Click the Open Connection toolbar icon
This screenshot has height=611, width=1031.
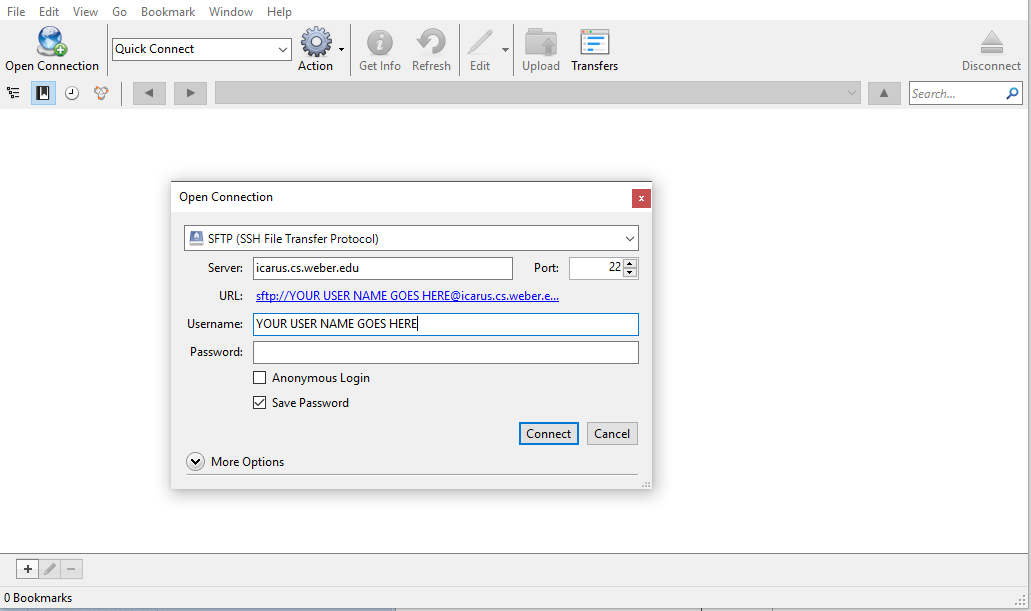51,42
